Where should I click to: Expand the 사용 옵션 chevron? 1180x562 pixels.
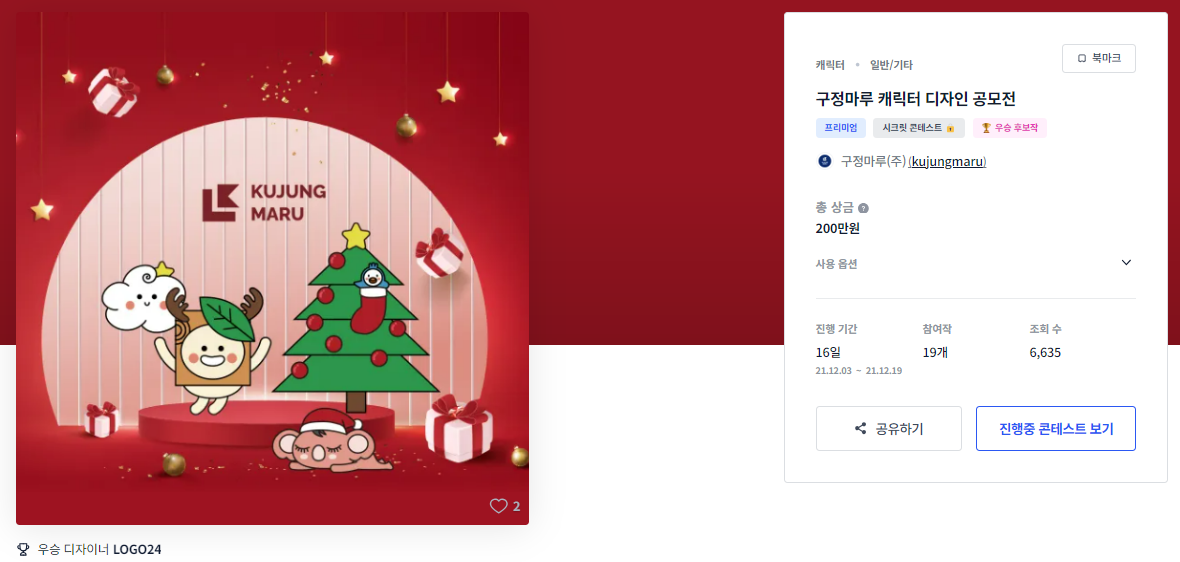click(1126, 263)
